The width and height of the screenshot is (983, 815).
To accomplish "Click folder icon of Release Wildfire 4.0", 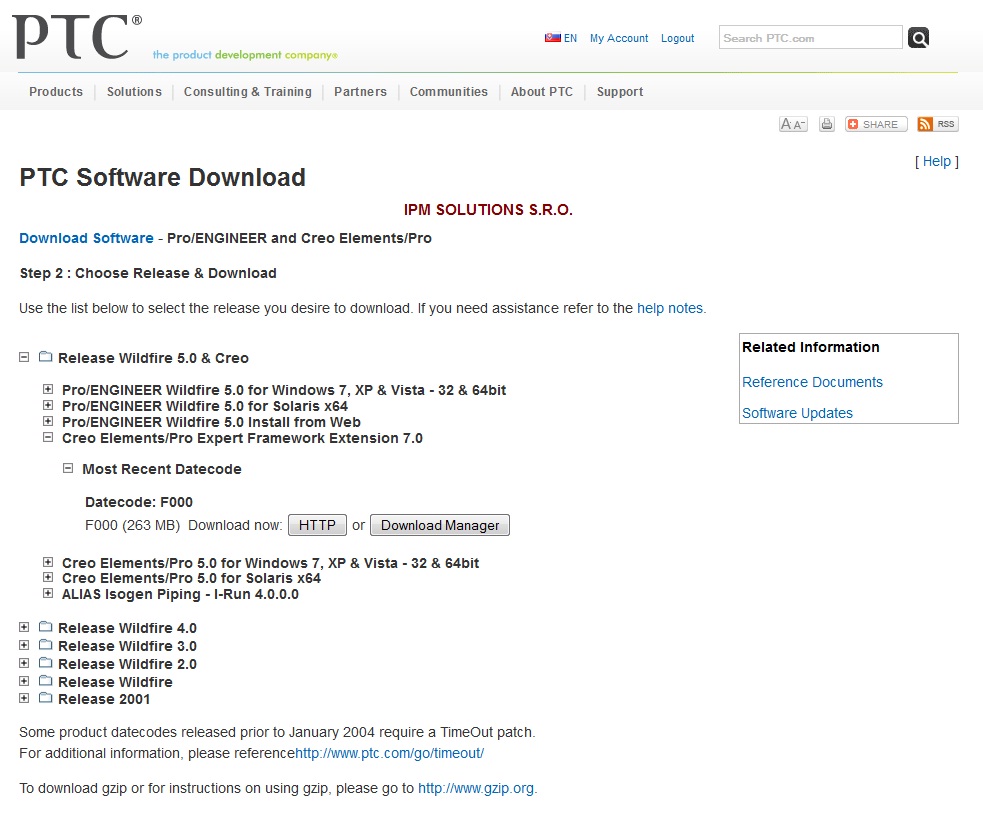I will click(45, 627).
